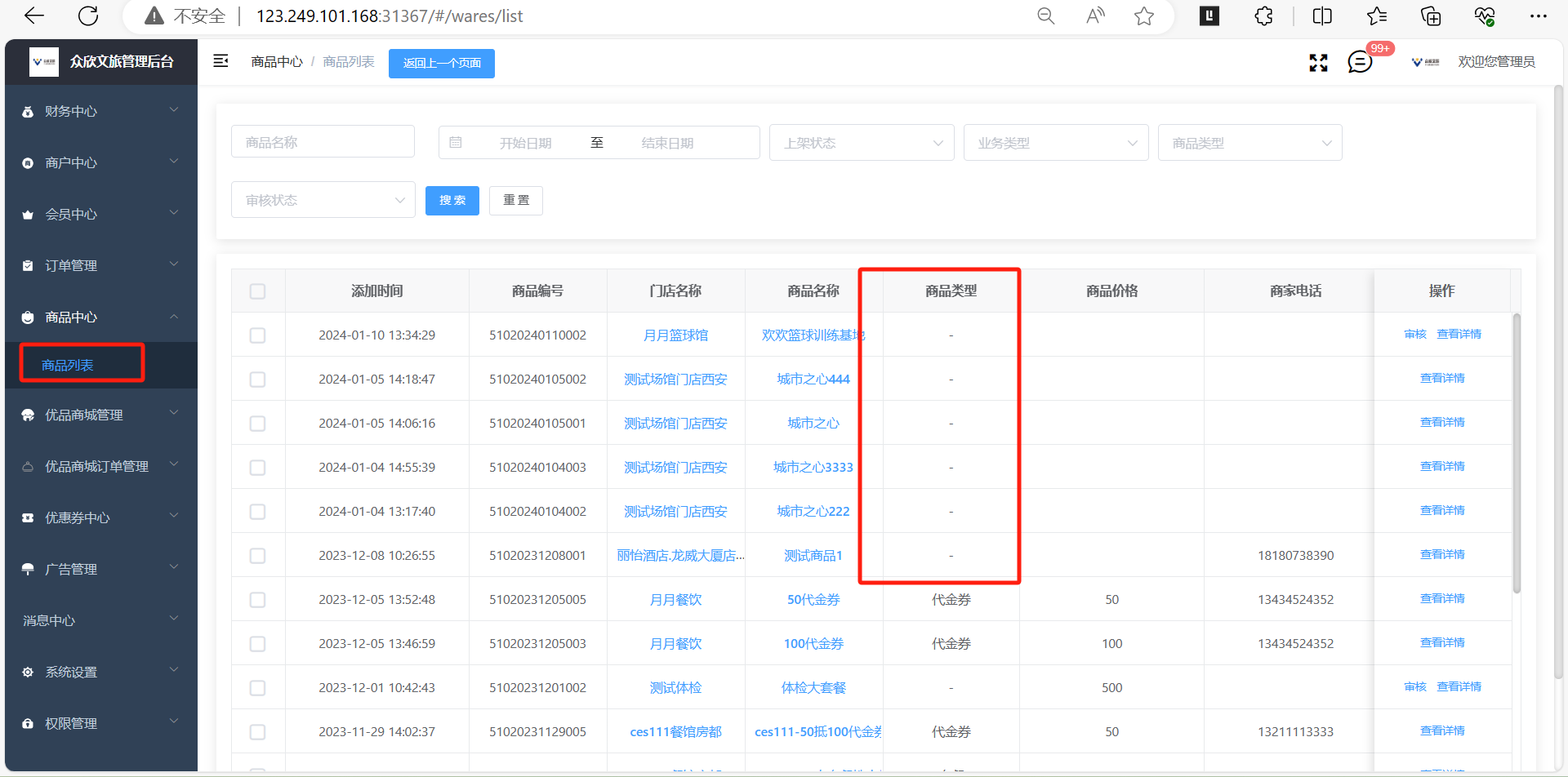Screen dimensions: 1568x777
Task: Reload the page with refresh icon
Action: point(88,16)
